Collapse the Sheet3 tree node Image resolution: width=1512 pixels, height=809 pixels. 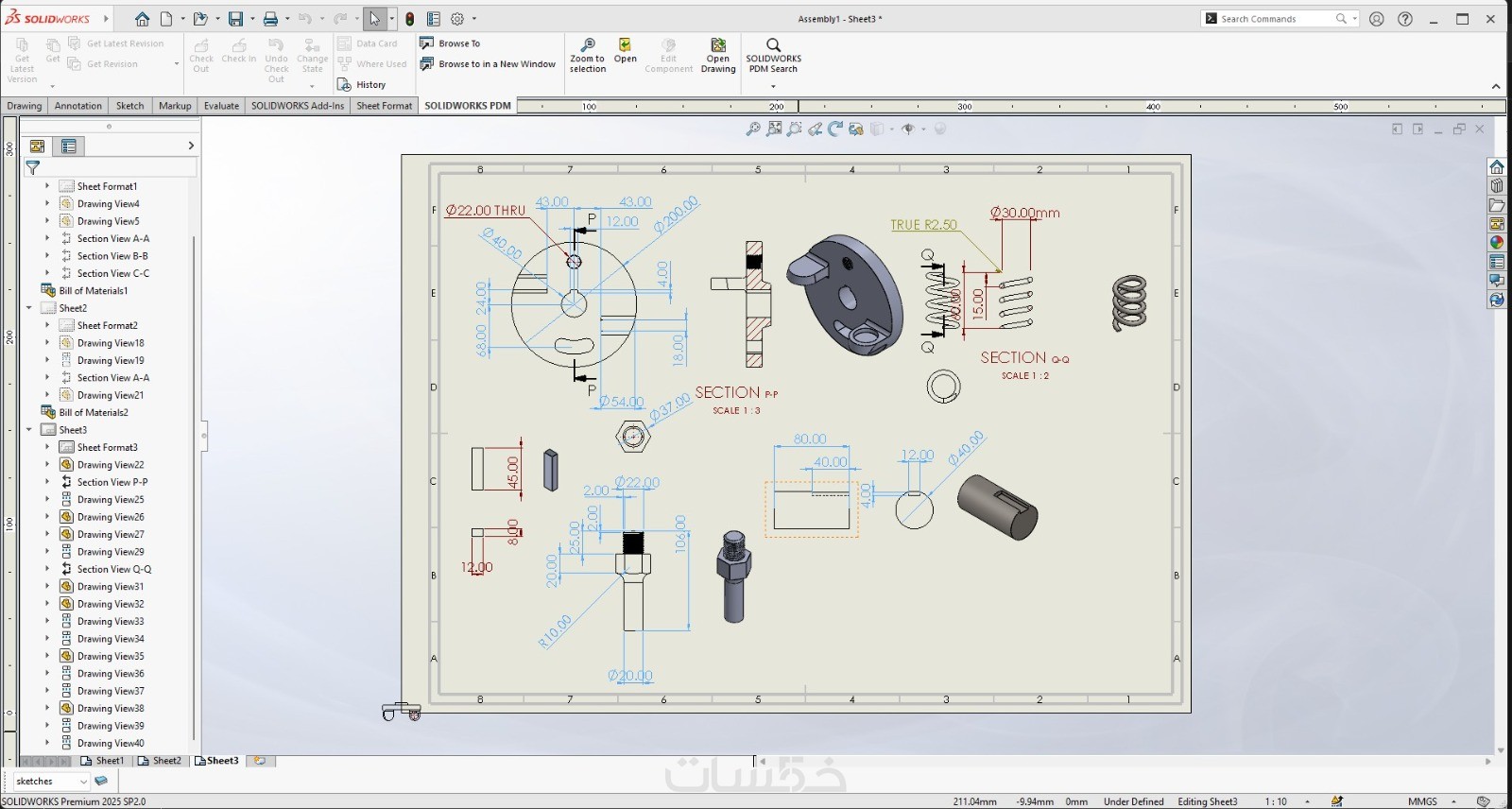pos(29,430)
